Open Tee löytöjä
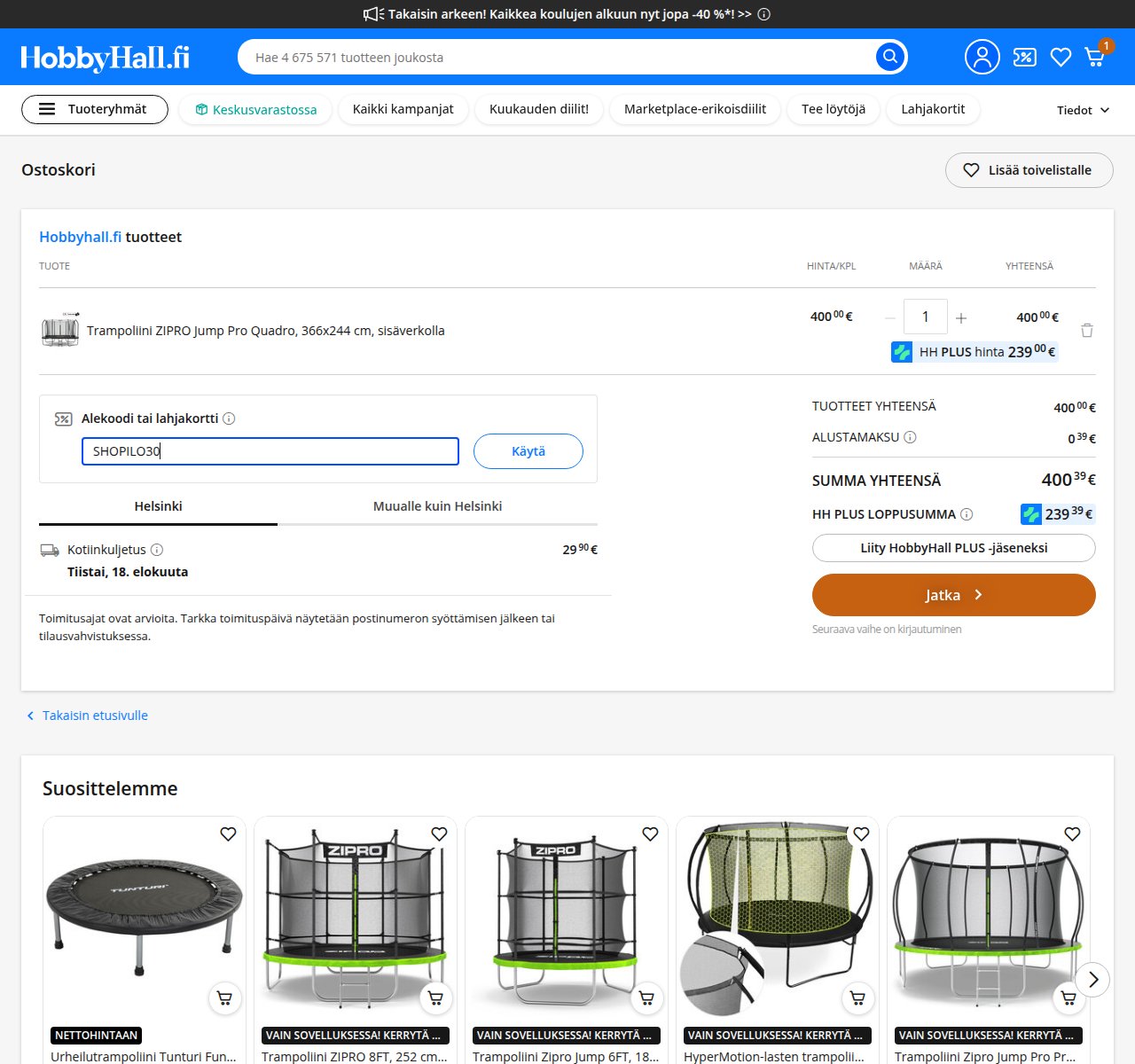The image size is (1135, 1064). (x=834, y=109)
